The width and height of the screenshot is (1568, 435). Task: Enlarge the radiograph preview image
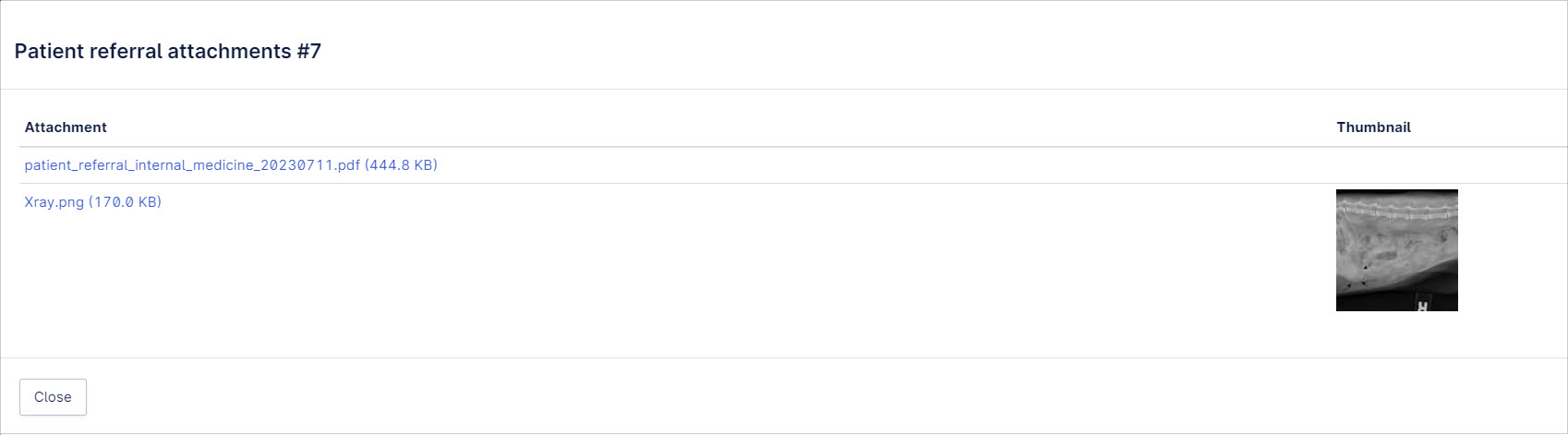click(1396, 250)
